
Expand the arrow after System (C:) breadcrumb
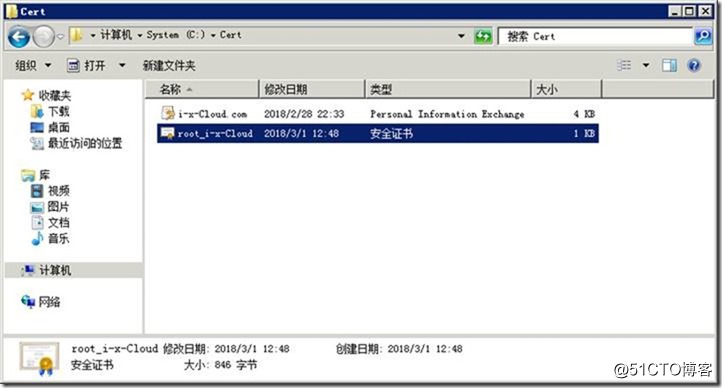213,35
